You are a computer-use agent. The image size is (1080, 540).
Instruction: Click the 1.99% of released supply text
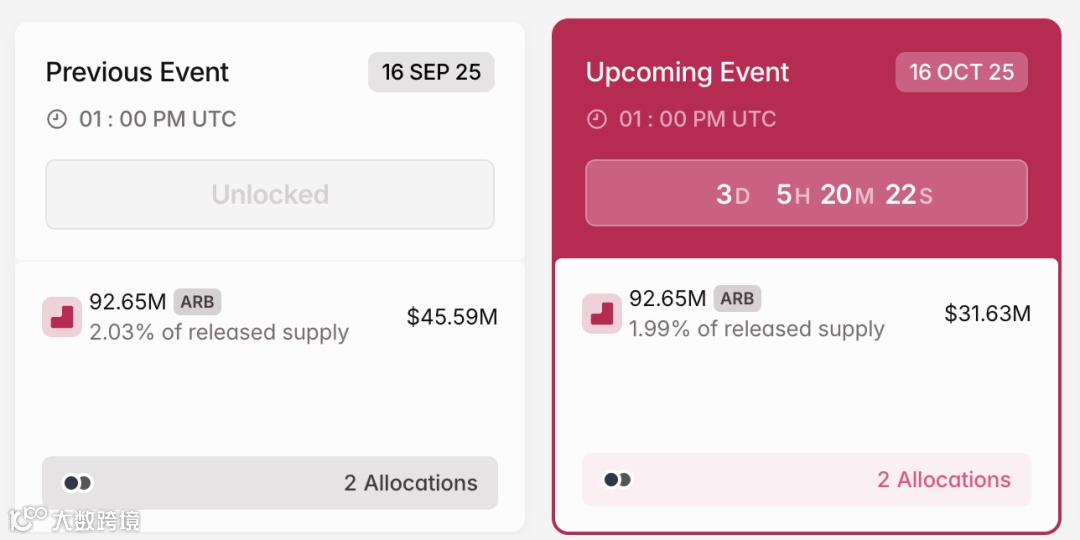pos(756,329)
